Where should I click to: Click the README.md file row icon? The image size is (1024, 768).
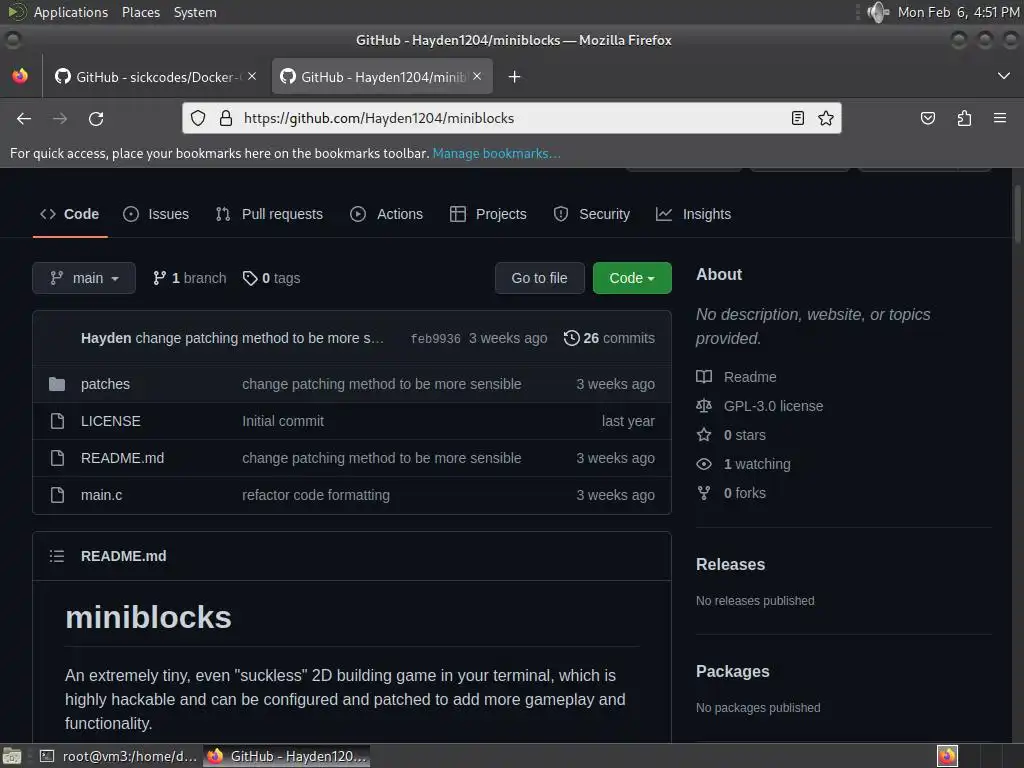coord(57,458)
